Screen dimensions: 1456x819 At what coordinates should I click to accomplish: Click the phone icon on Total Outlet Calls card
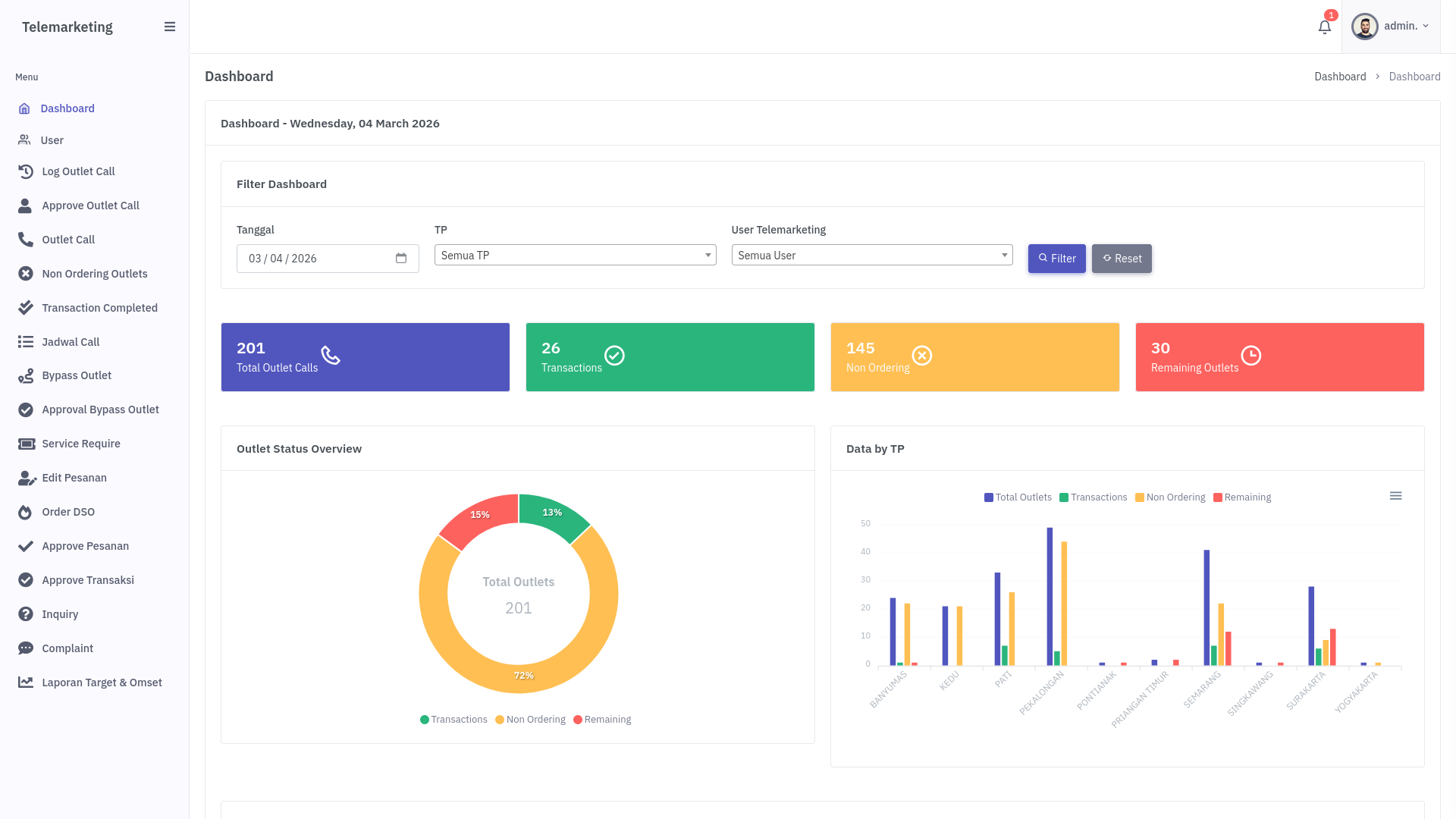[331, 356]
